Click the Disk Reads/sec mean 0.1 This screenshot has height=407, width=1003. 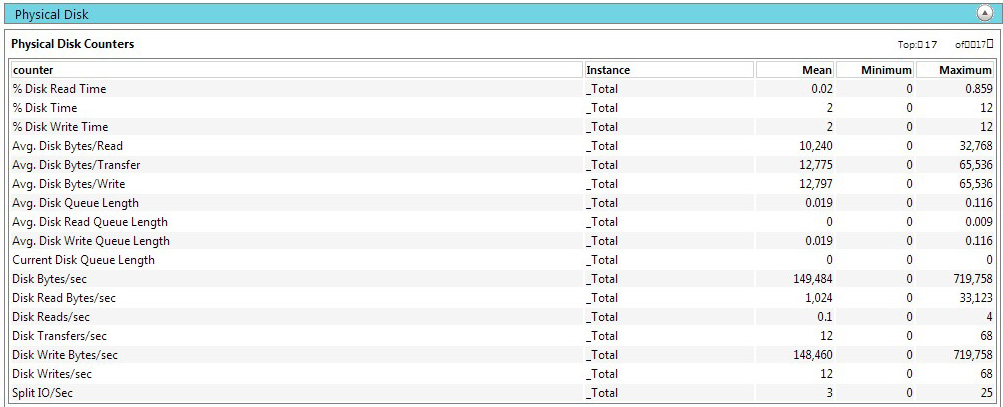click(x=825, y=317)
